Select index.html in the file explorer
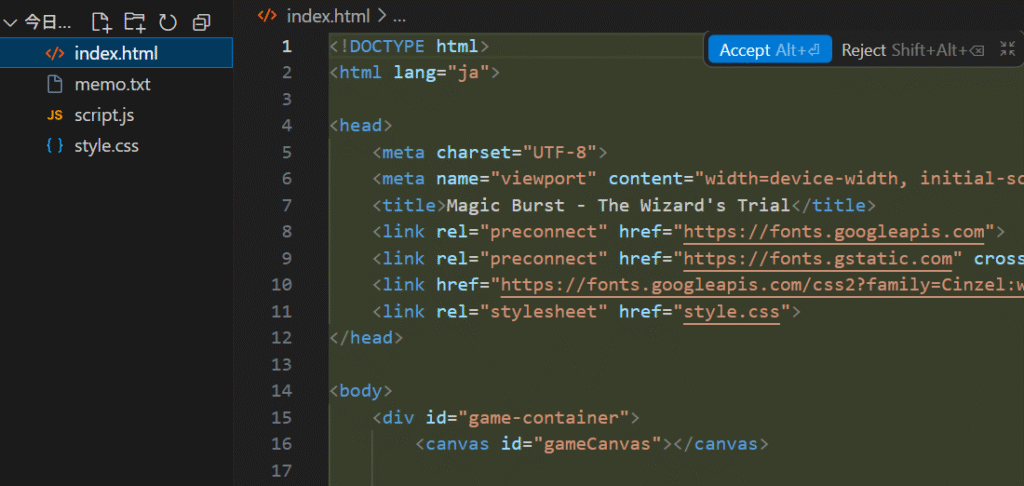 pyautogui.click(x=116, y=53)
